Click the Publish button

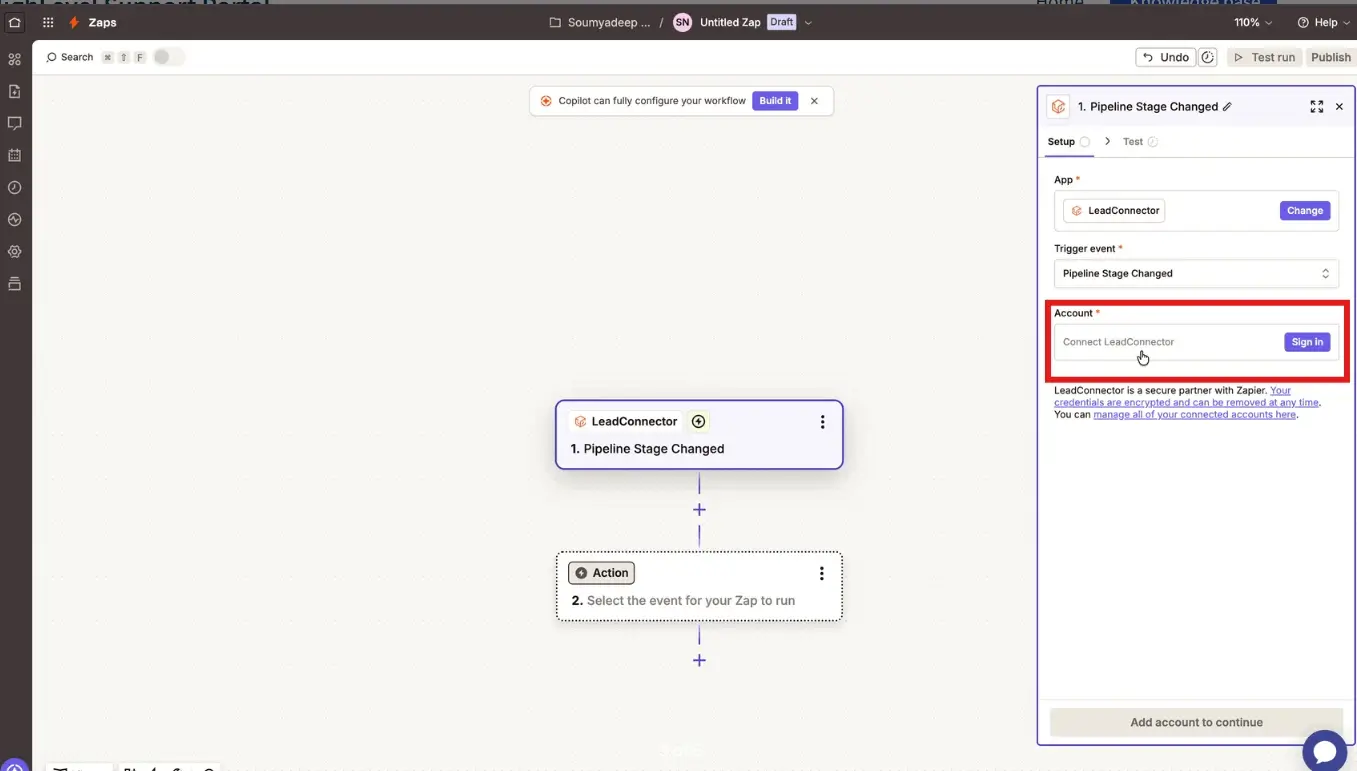click(1331, 57)
